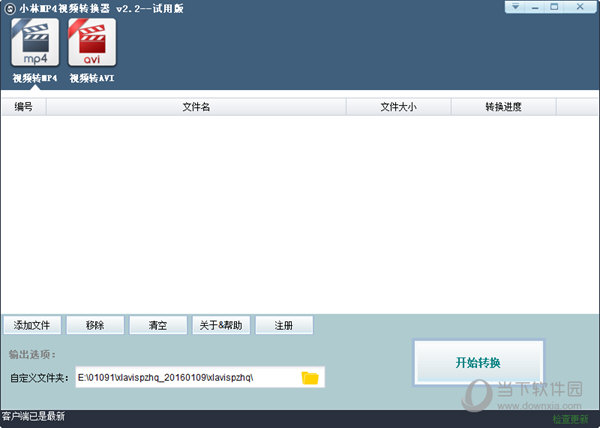Screen dimensions: 600x428
Task: Open the title bar dropdown arrow menu
Action: [x=516, y=7]
